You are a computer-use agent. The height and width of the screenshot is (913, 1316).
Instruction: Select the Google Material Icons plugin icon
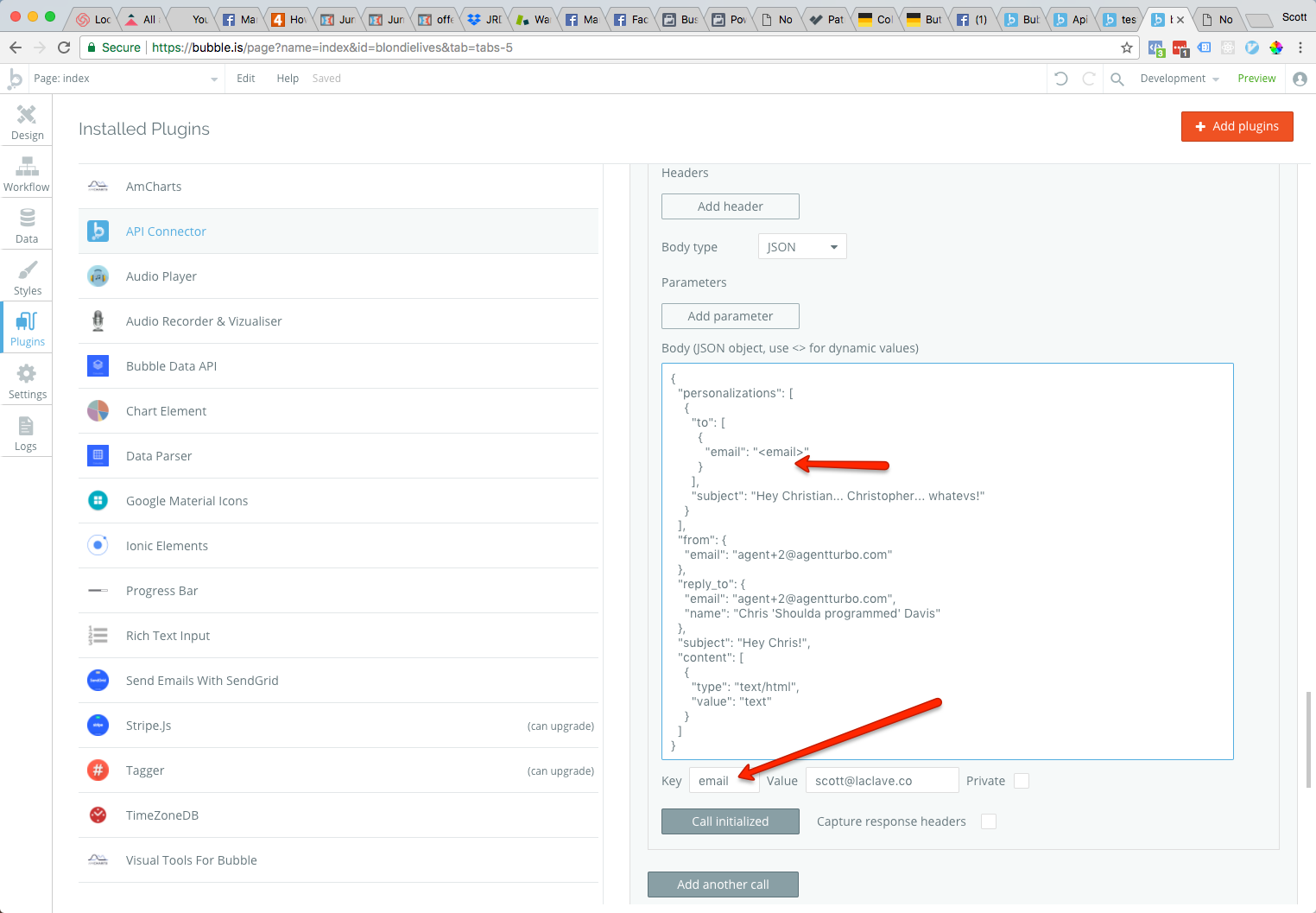98,501
